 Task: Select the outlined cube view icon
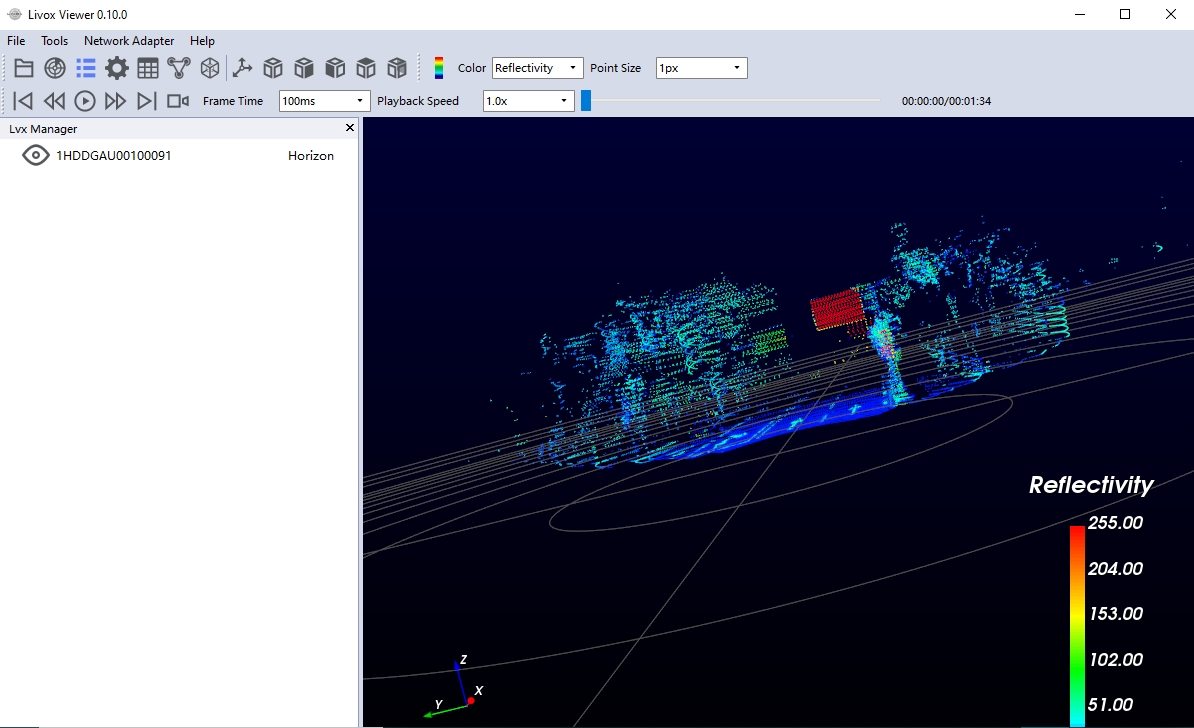point(273,68)
